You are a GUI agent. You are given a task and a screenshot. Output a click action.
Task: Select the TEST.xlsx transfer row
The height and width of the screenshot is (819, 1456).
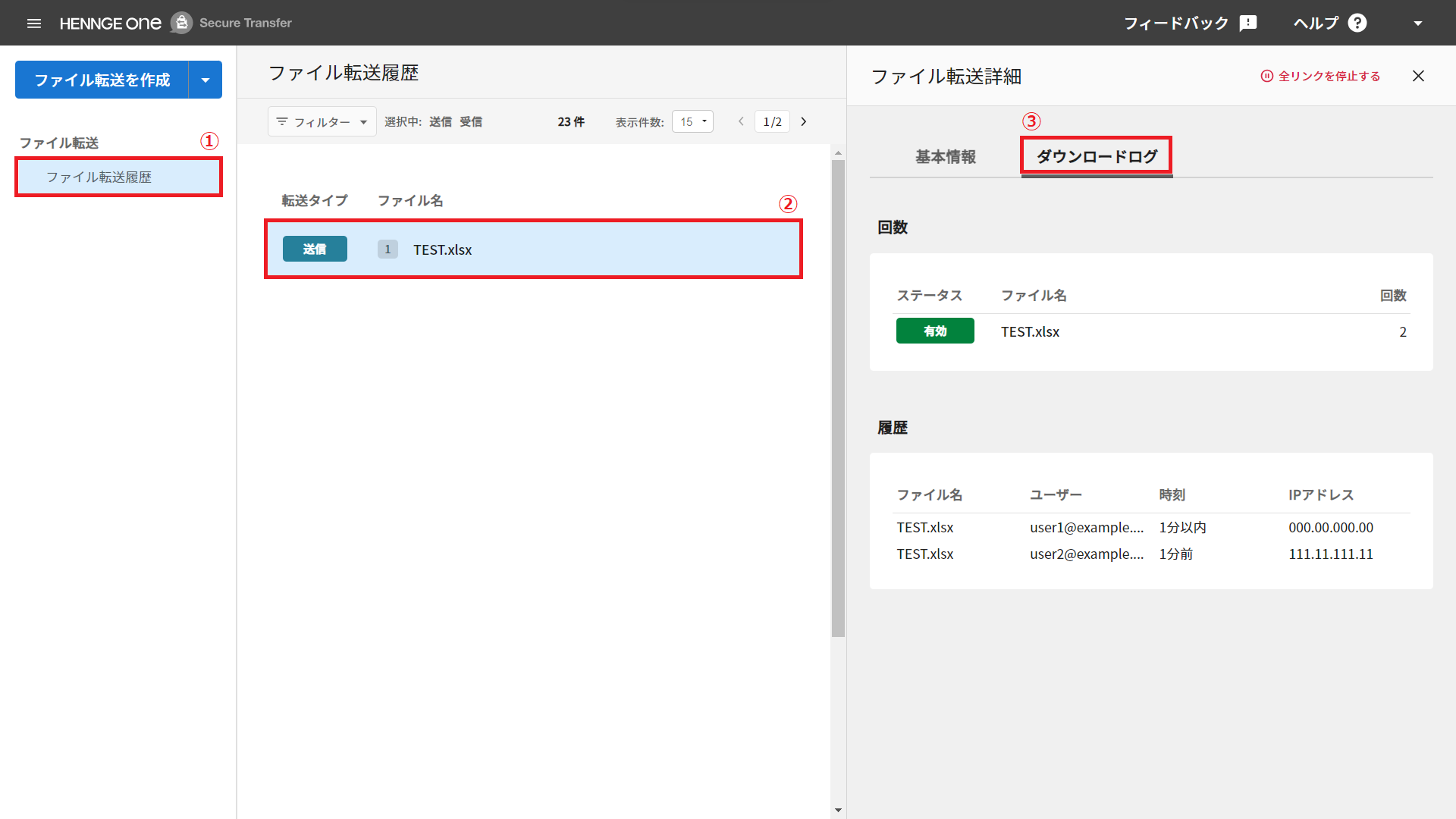pyautogui.click(x=533, y=249)
